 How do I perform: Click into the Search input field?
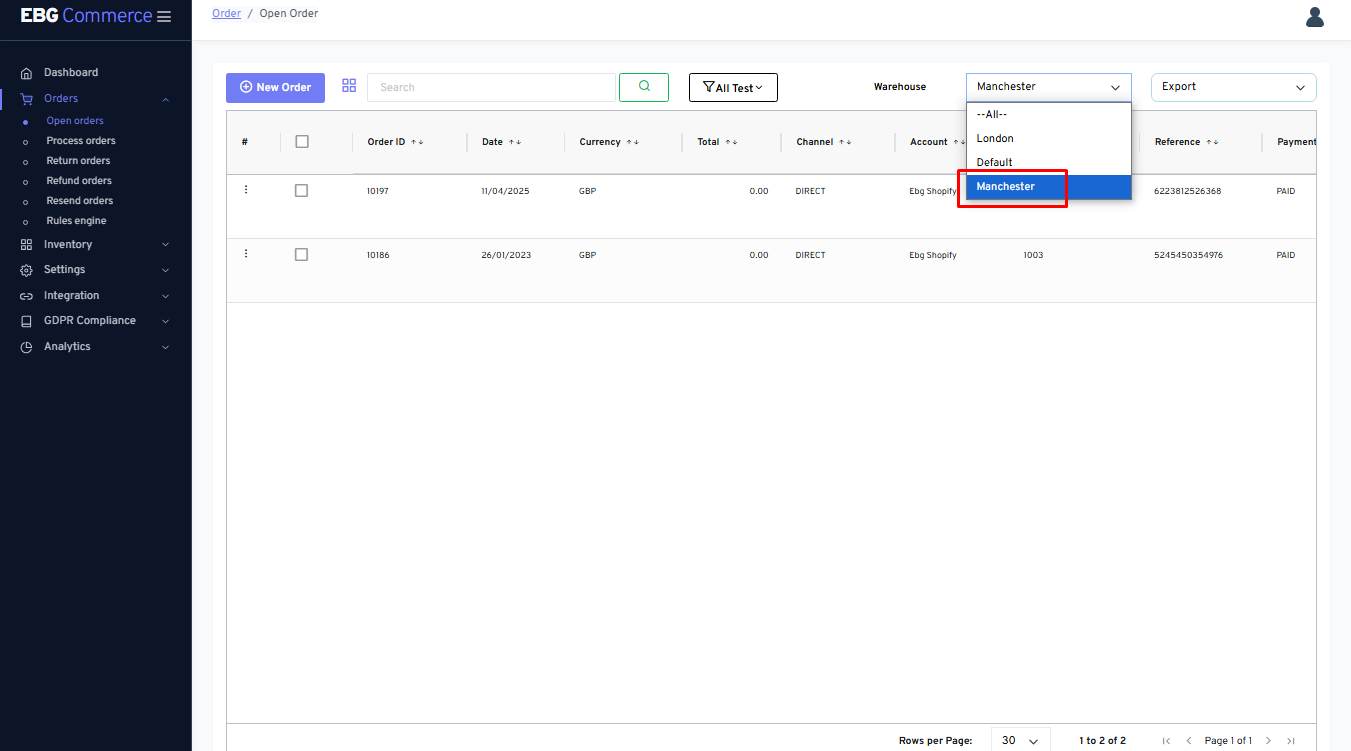491,88
